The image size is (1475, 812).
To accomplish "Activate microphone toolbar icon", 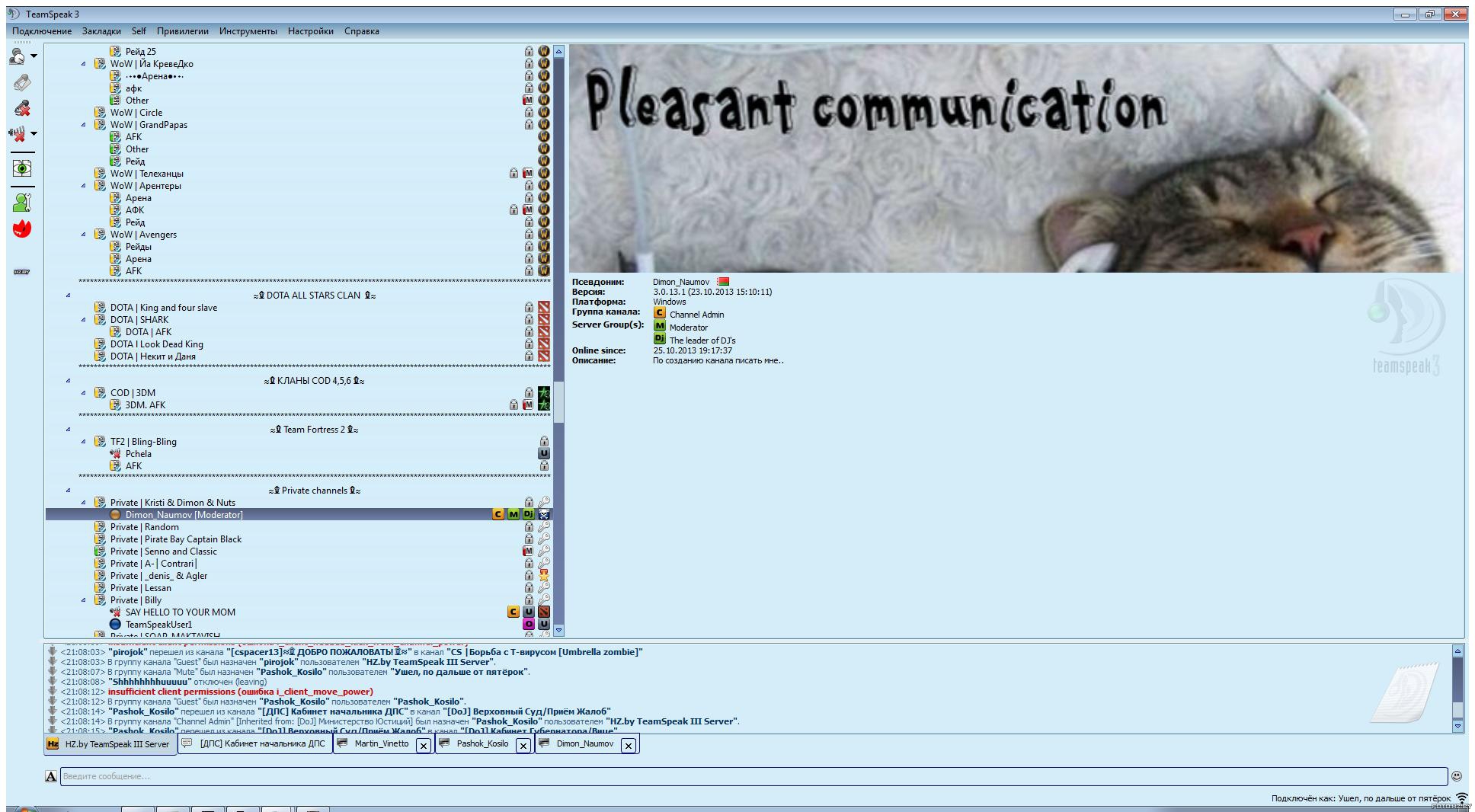I will pos(22,82).
